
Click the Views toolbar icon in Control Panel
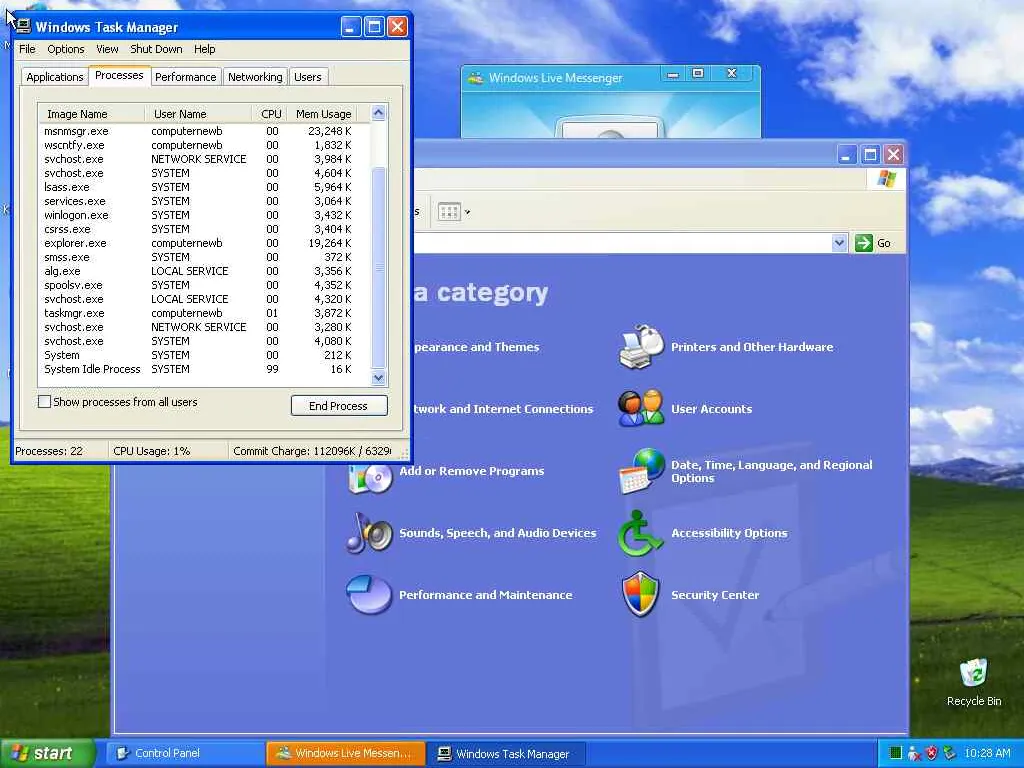pos(449,212)
